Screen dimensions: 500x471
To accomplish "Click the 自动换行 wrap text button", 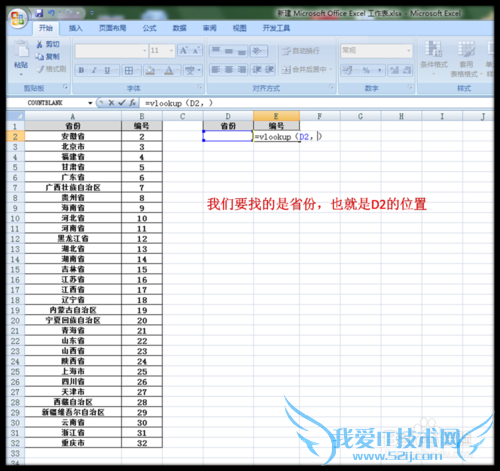I will pos(301,51).
